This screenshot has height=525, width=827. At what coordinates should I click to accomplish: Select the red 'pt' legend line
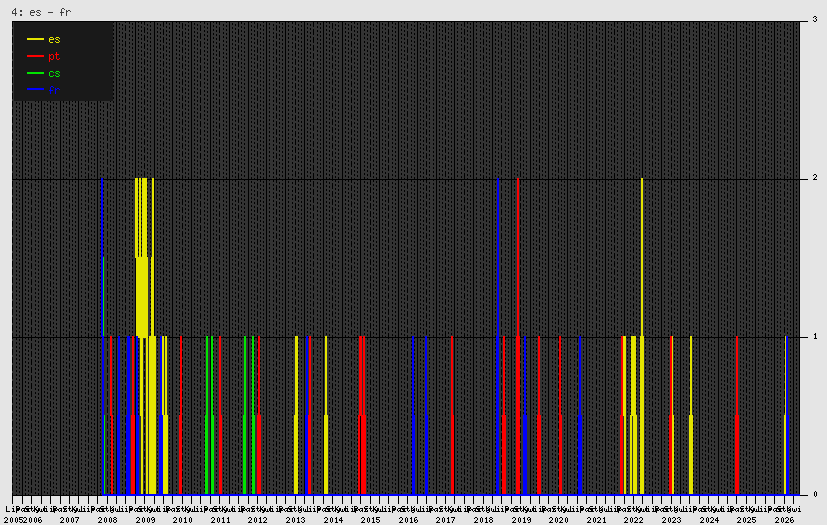pos(35,56)
